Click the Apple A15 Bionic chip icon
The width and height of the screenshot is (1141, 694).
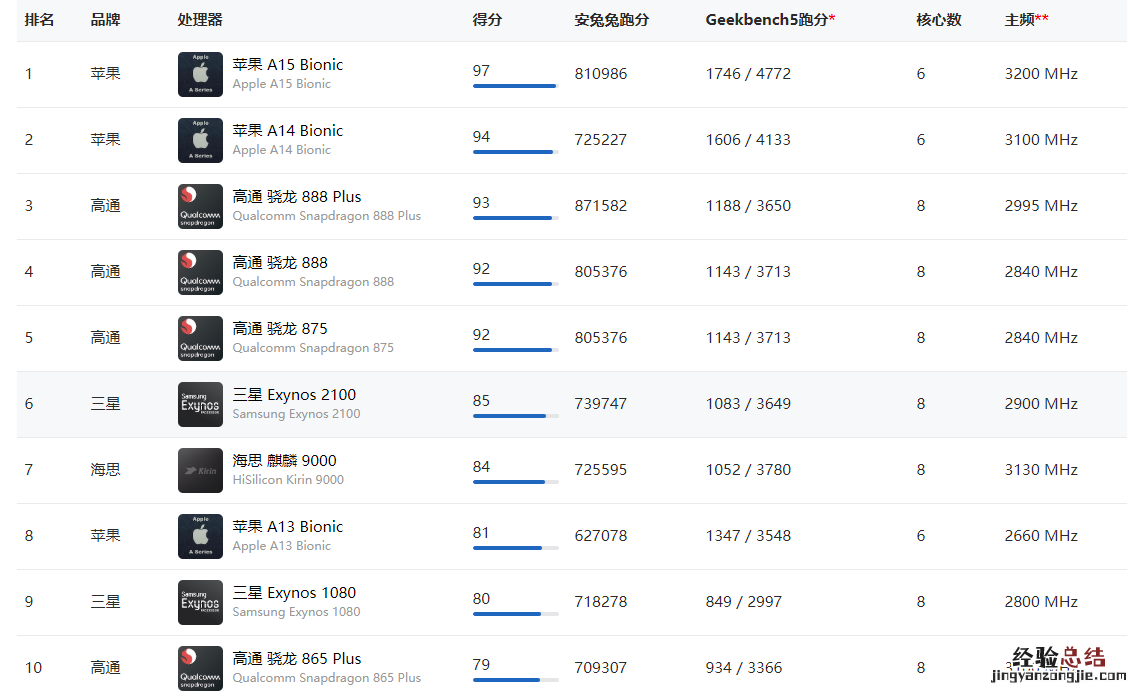[x=200, y=74]
